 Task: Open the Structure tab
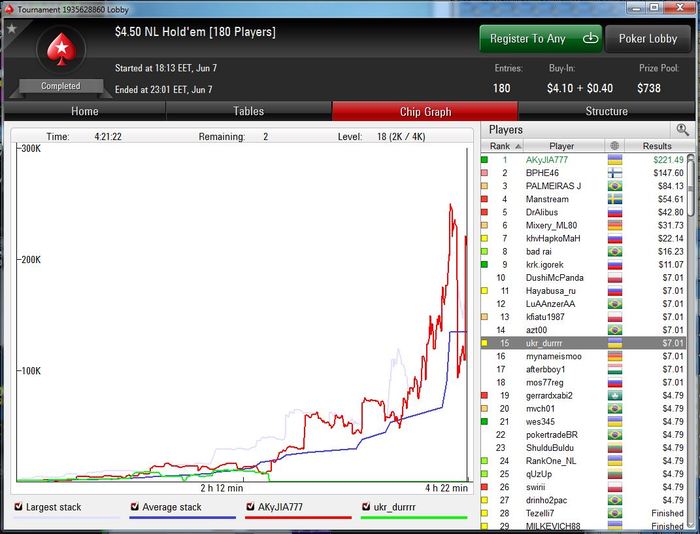point(606,111)
